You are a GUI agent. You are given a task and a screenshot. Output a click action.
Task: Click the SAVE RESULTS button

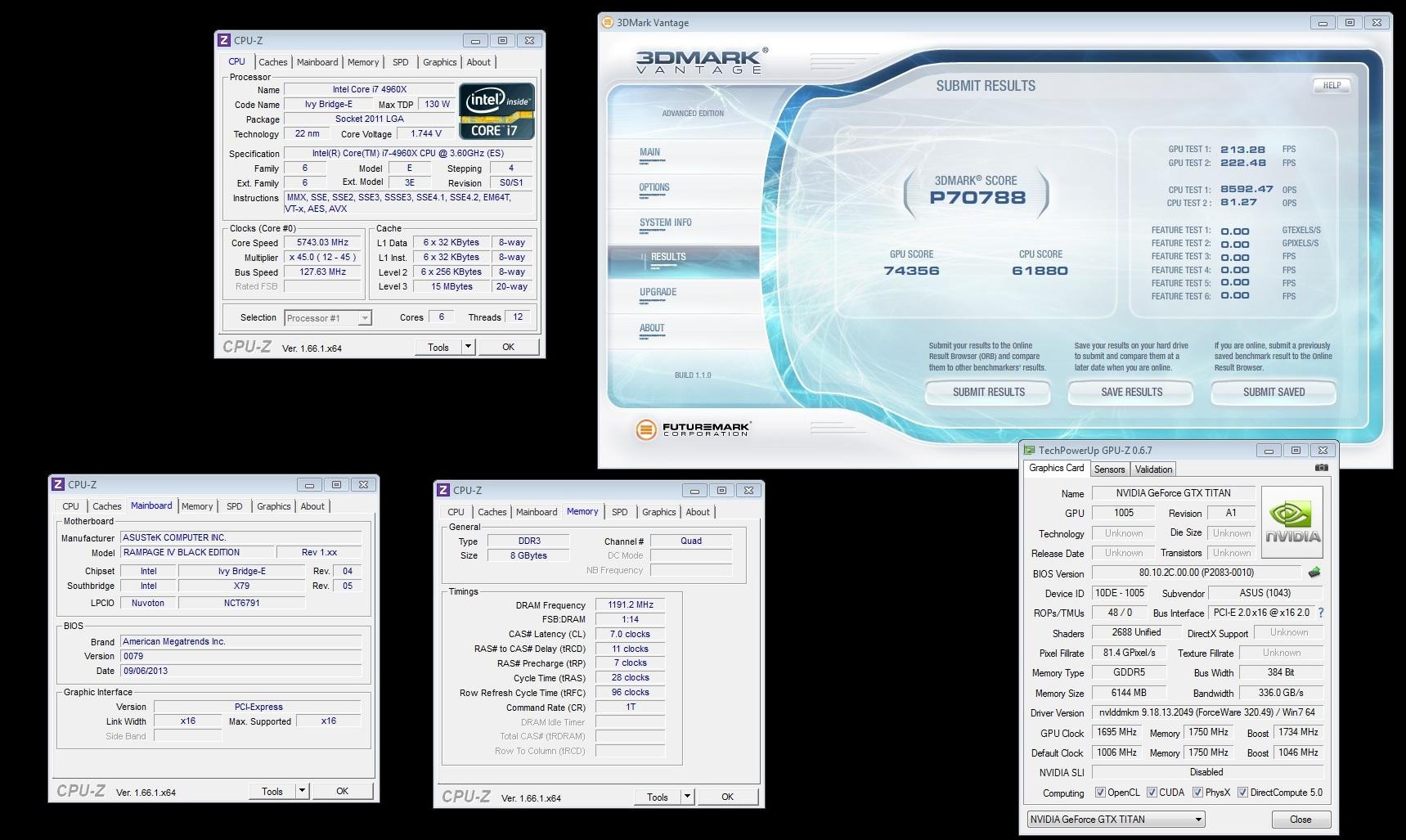[1131, 392]
